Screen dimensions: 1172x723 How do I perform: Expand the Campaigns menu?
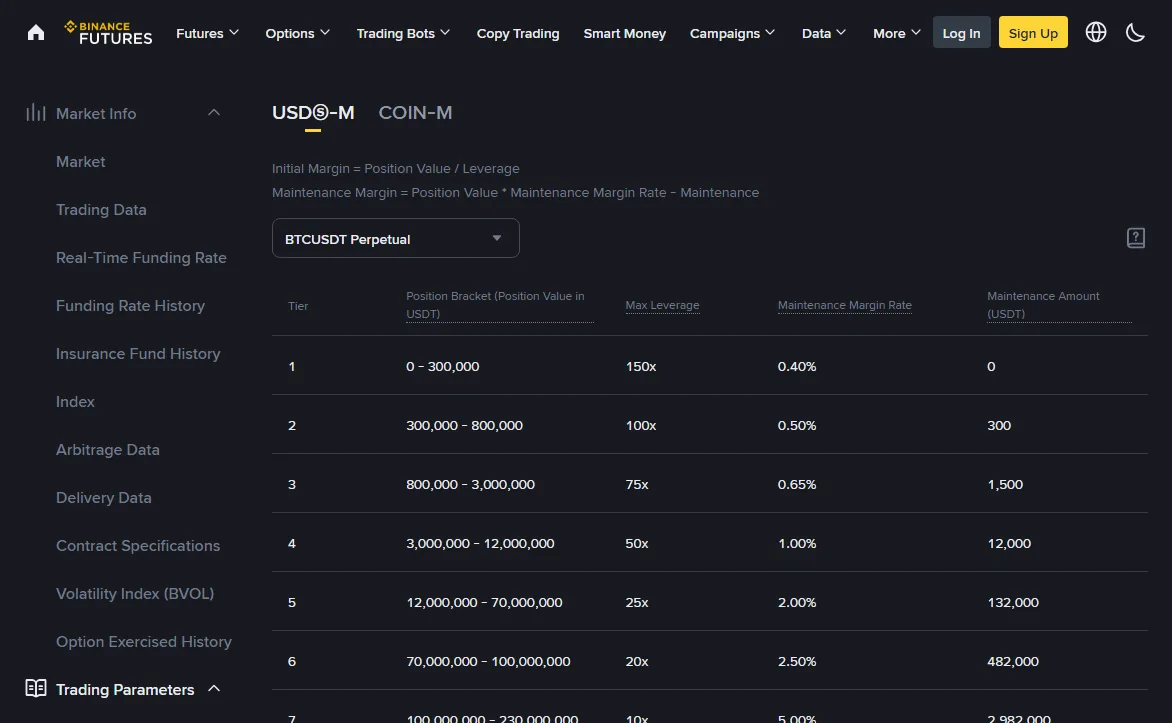[x=732, y=33]
